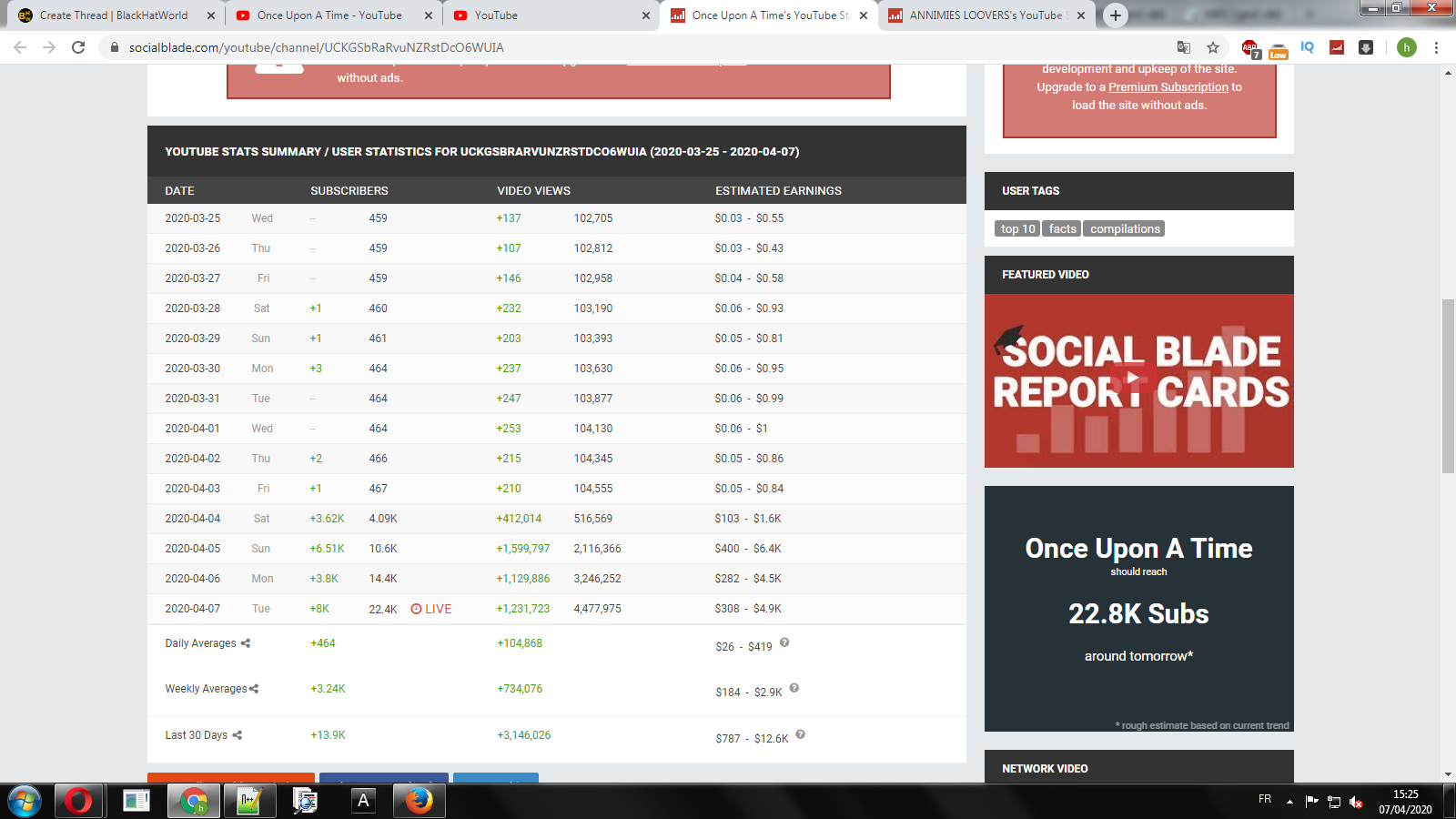Close the Create Thread BlackHatWorld tab
The image size is (1456, 819).
pyautogui.click(x=211, y=15)
